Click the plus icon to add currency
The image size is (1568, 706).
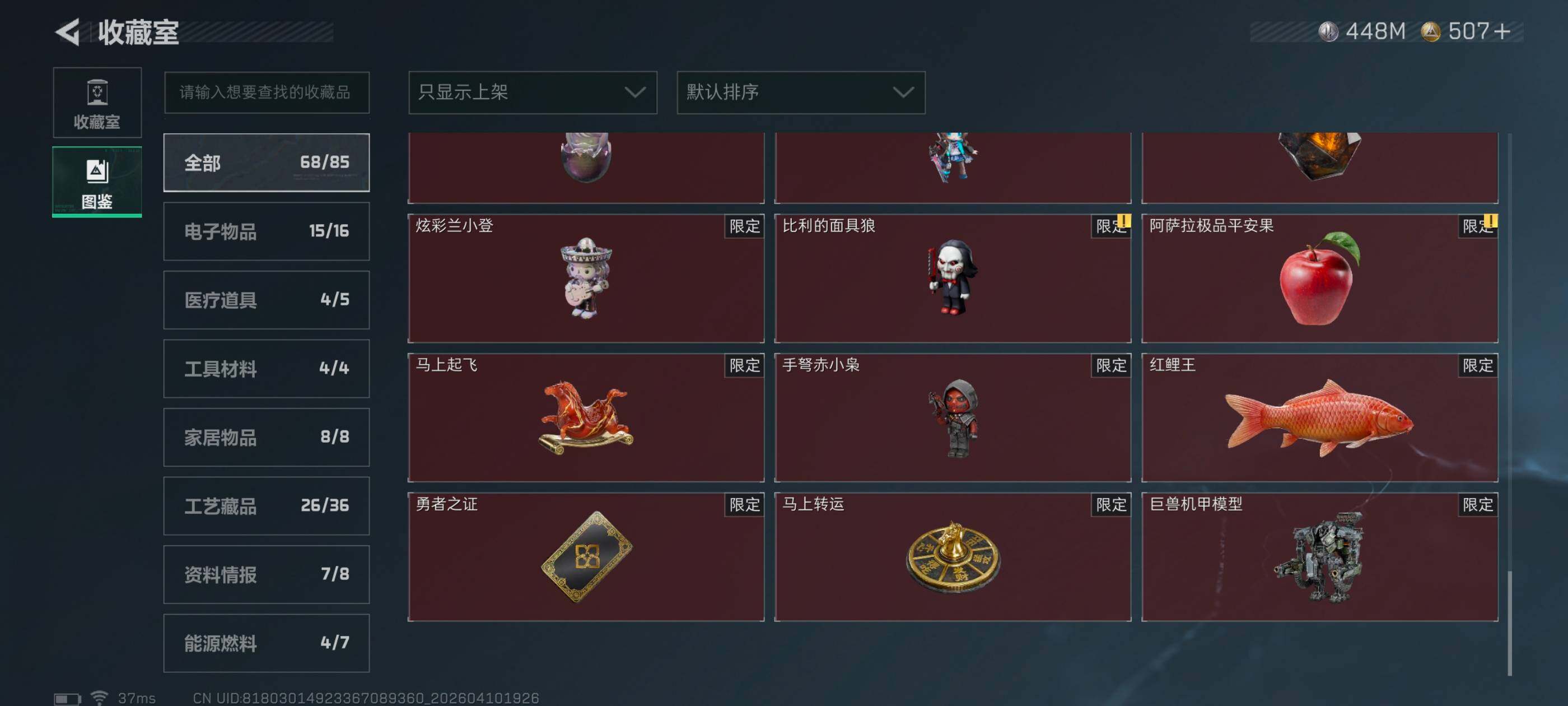pos(1502,31)
